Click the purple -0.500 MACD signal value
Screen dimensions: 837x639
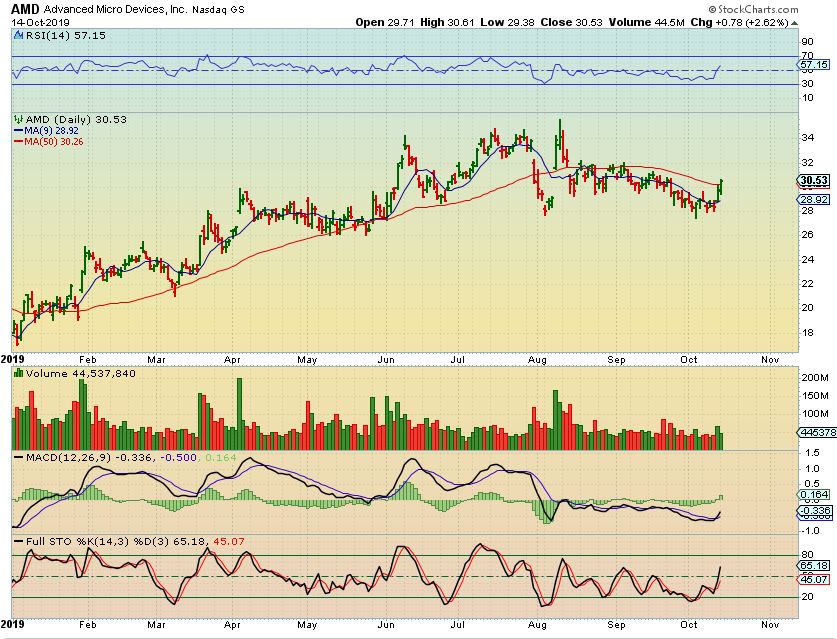(178, 457)
